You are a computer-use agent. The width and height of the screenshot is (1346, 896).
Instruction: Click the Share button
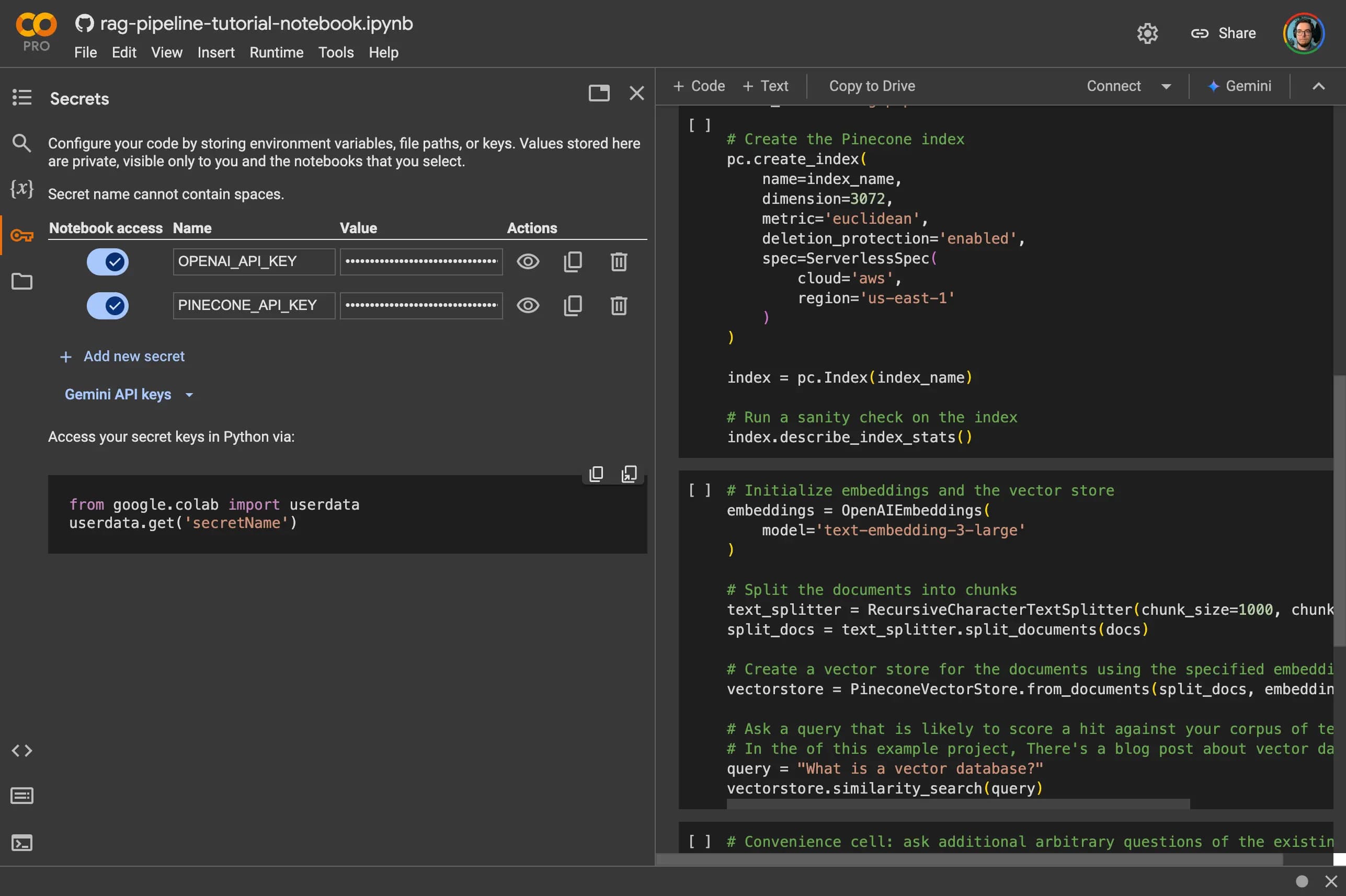click(1223, 33)
